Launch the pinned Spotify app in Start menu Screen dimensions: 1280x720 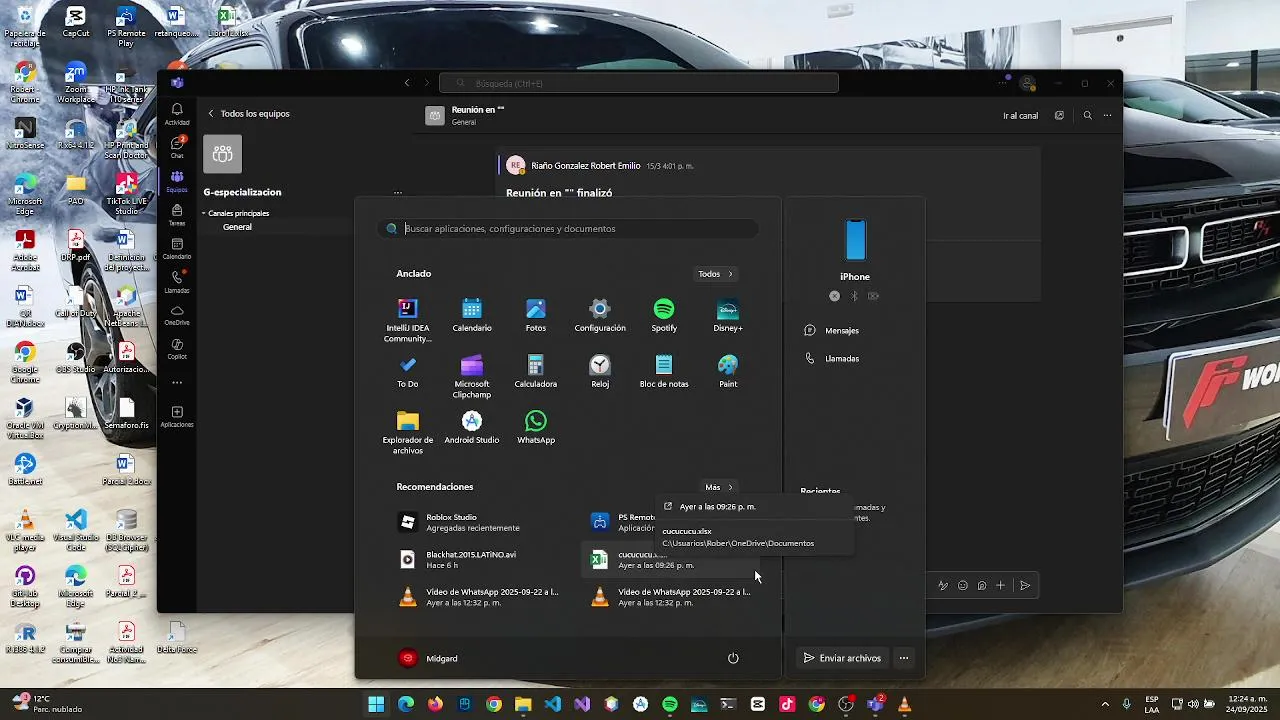click(664, 315)
